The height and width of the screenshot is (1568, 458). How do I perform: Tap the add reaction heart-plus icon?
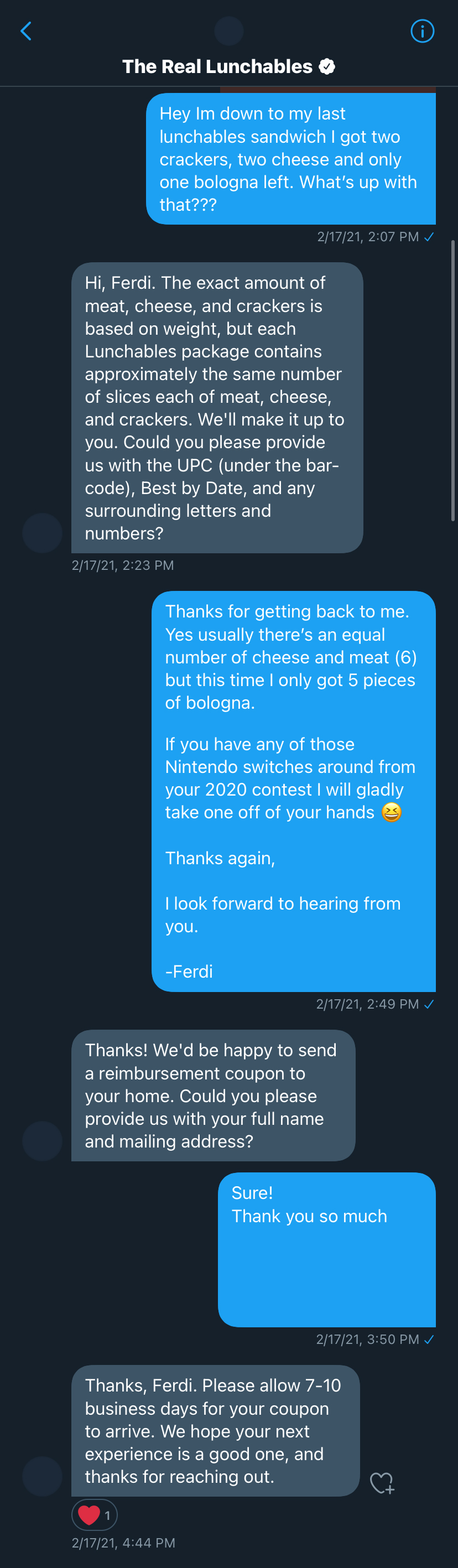[x=383, y=1482]
